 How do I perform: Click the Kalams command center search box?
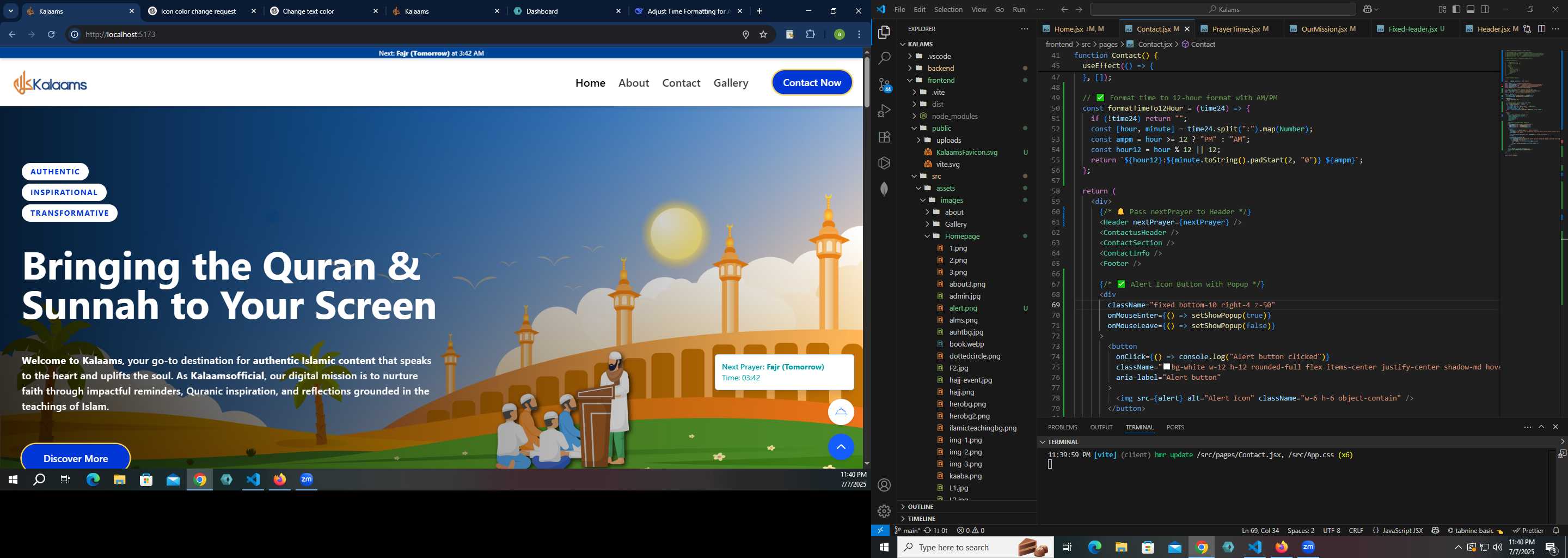[x=1222, y=9]
